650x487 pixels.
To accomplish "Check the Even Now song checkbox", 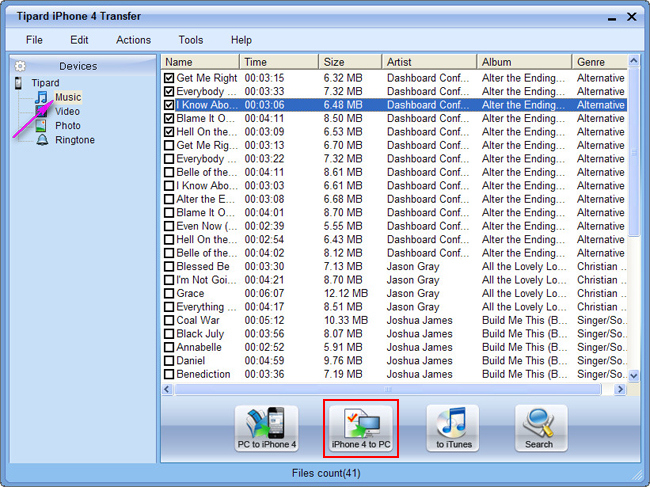I will 169,226.
